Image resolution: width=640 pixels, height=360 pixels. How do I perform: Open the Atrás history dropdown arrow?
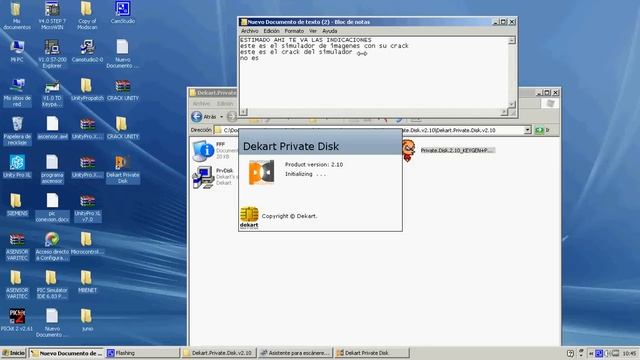[222, 117]
